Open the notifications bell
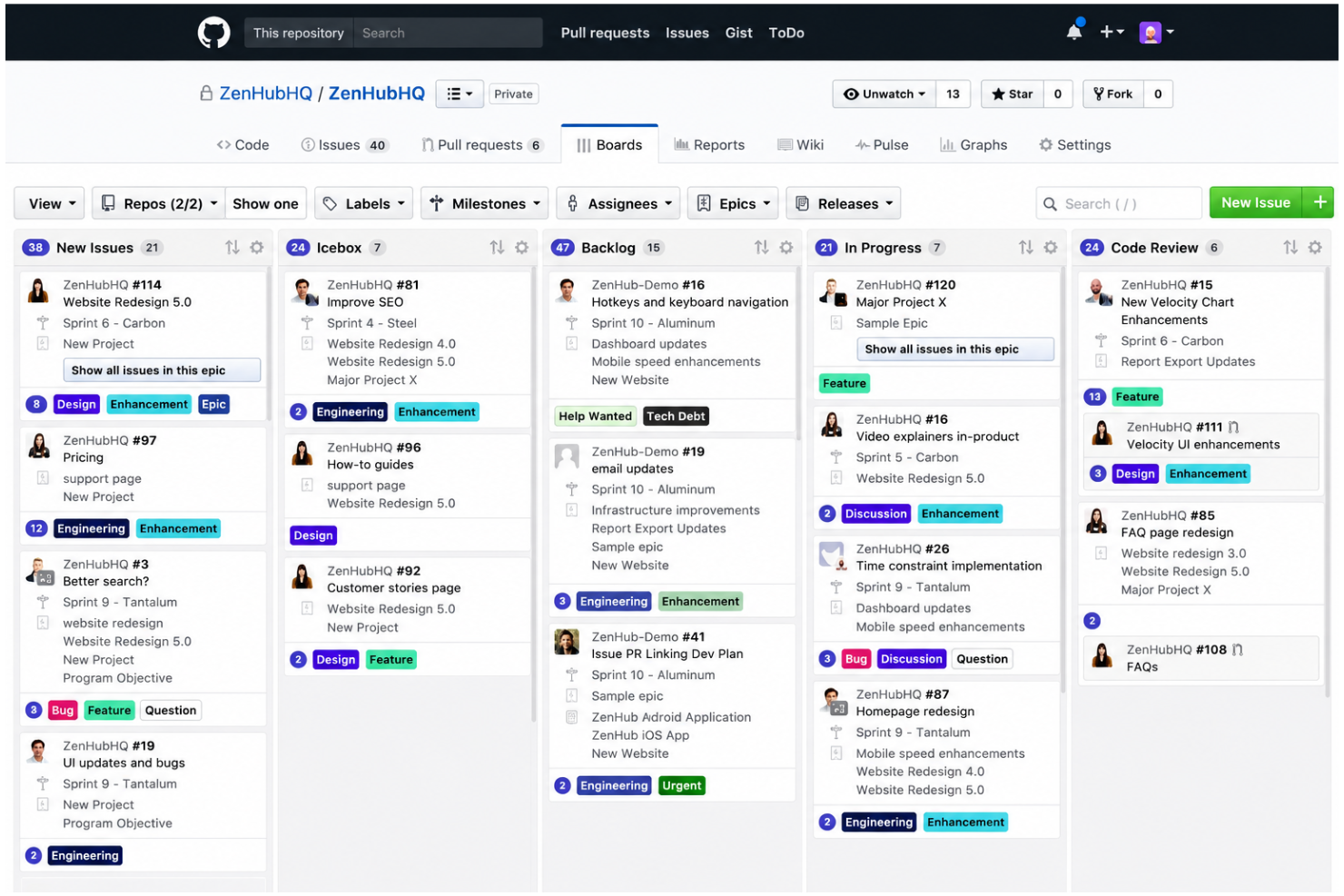This screenshot has width=1344, height=896. 1073,32
